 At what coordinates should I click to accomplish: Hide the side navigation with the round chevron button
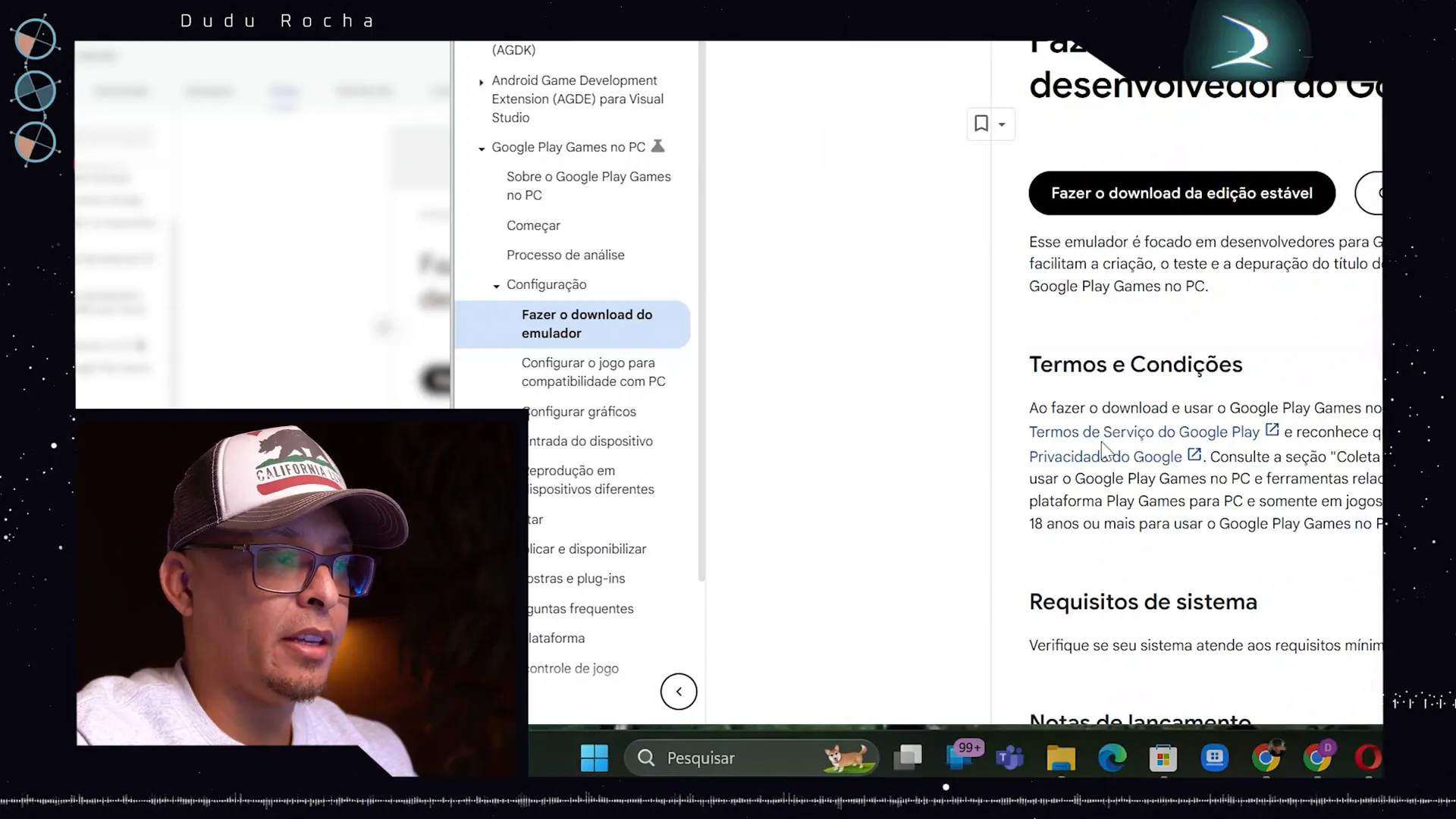pos(679,692)
